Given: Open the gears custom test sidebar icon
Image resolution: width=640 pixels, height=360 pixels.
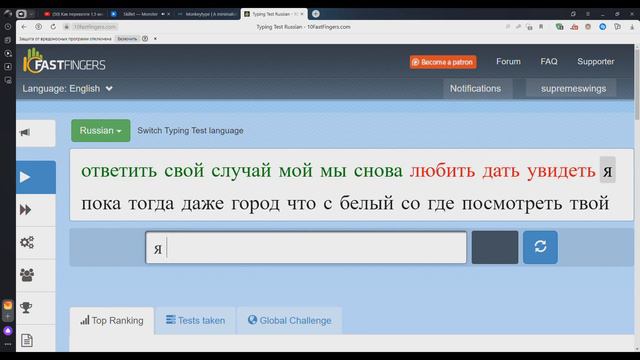Looking at the screenshot, I should [27, 242].
